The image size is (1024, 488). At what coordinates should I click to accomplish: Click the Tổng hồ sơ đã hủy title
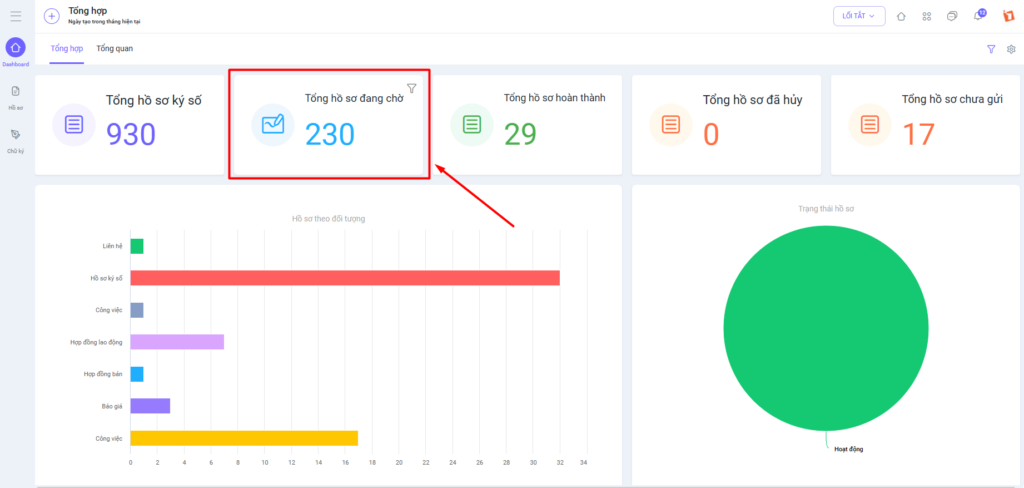coord(753,100)
